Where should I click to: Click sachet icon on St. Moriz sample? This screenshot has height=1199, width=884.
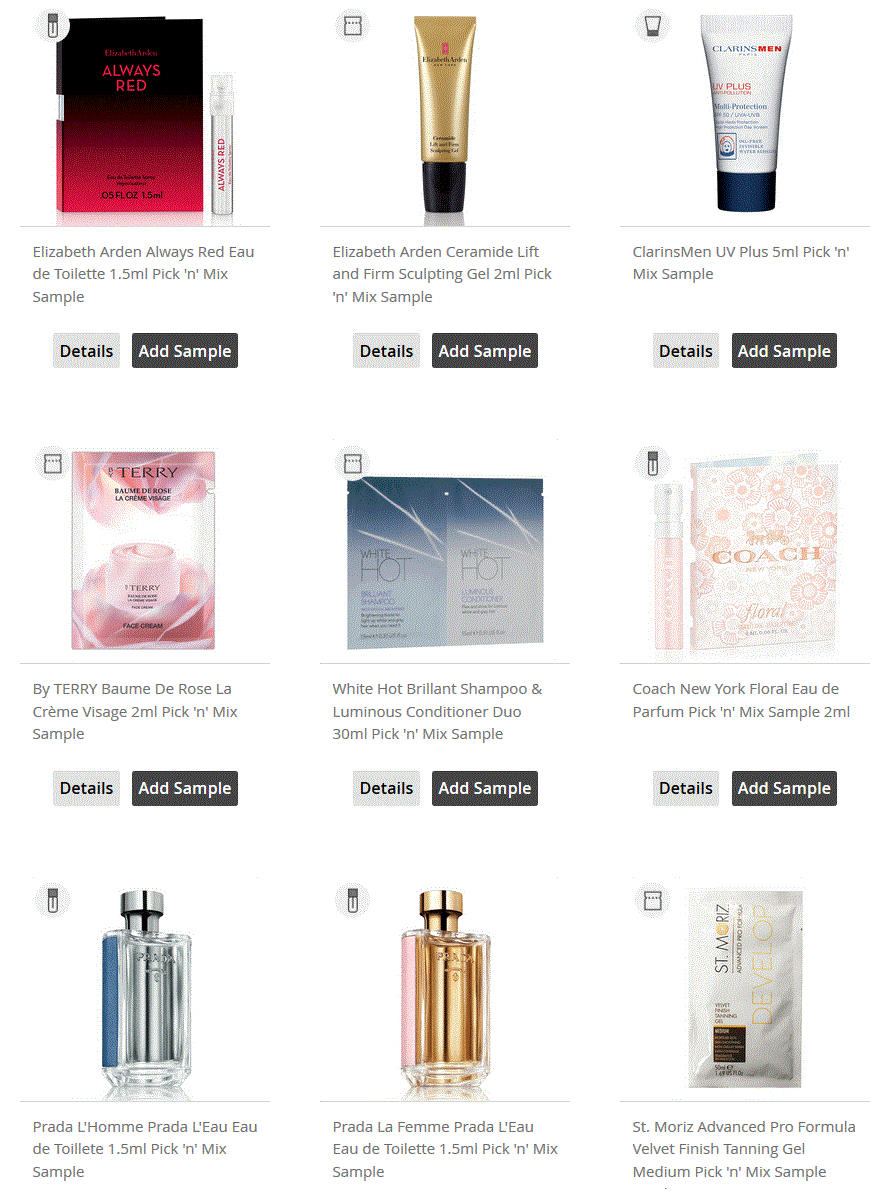(x=652, y=901)
